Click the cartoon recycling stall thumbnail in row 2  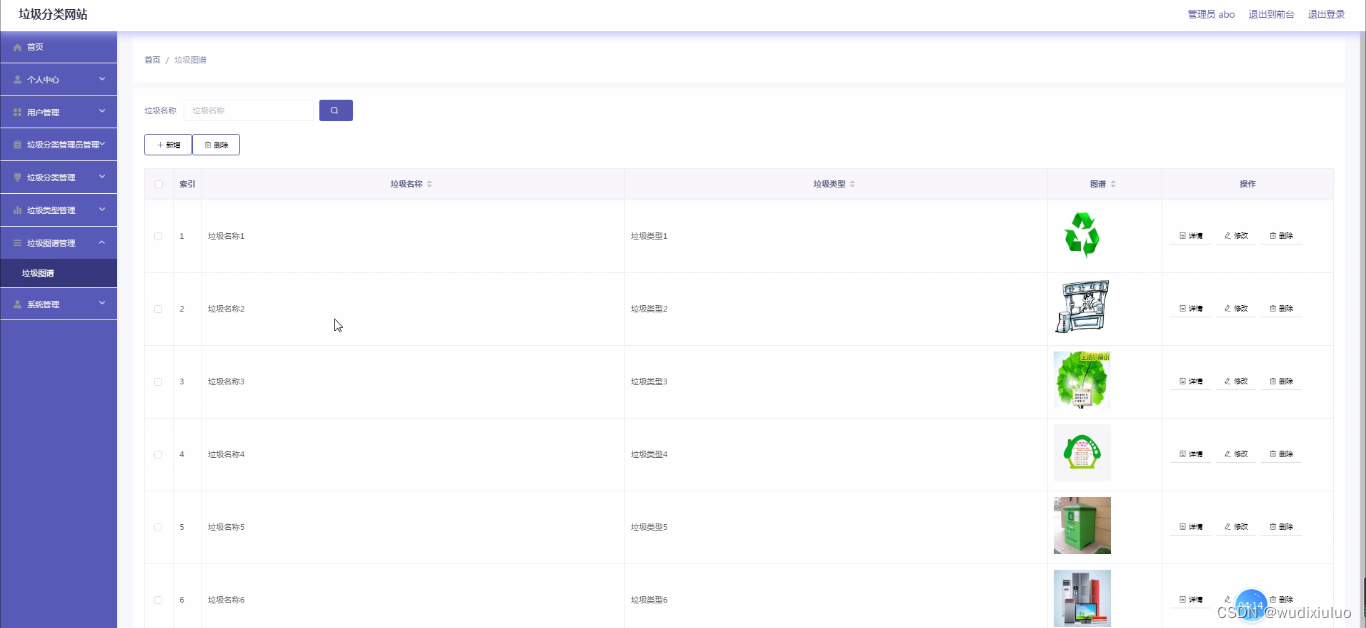pos(1082,308)
